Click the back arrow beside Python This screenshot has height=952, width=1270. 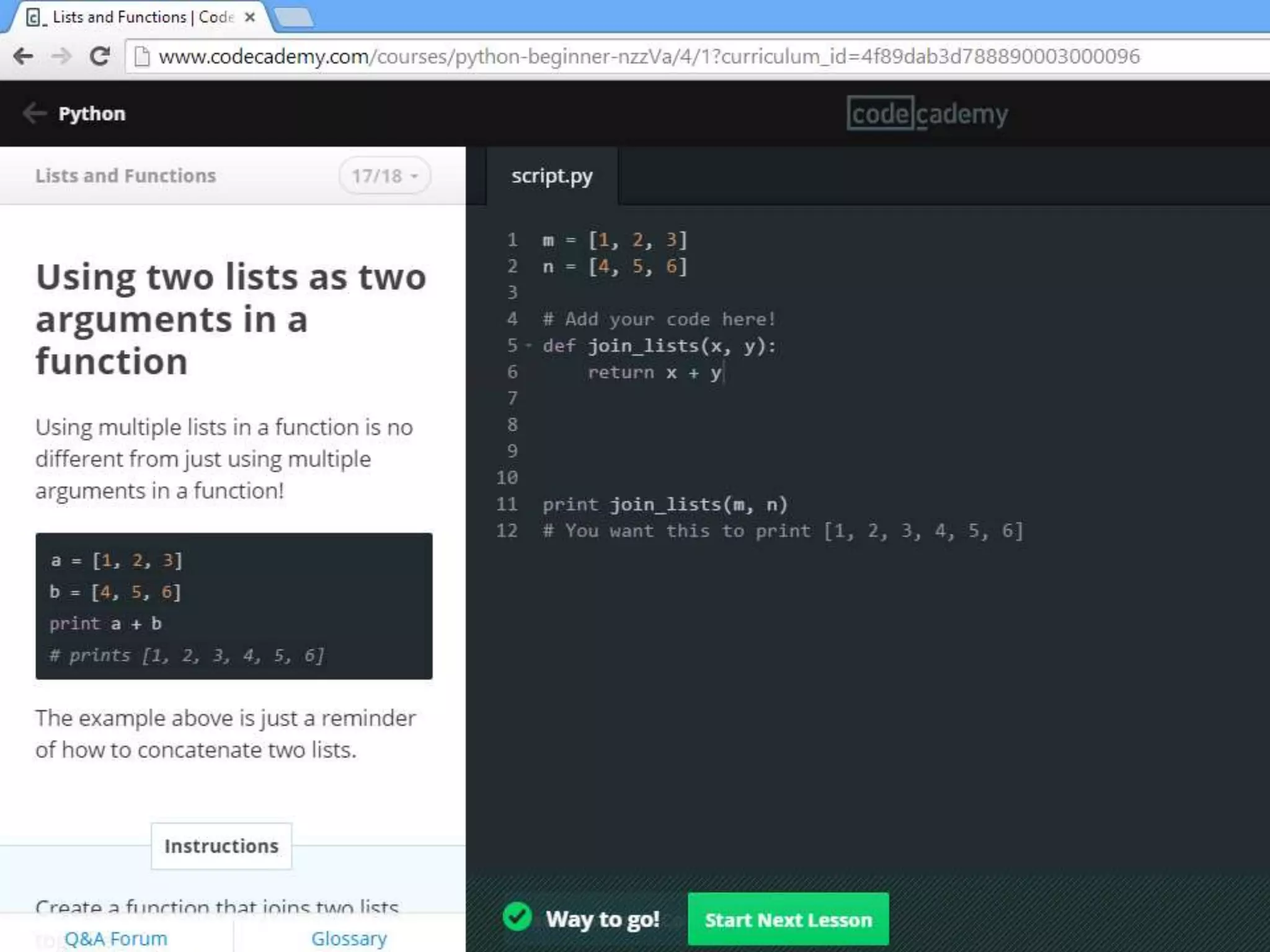pos(34,113)
